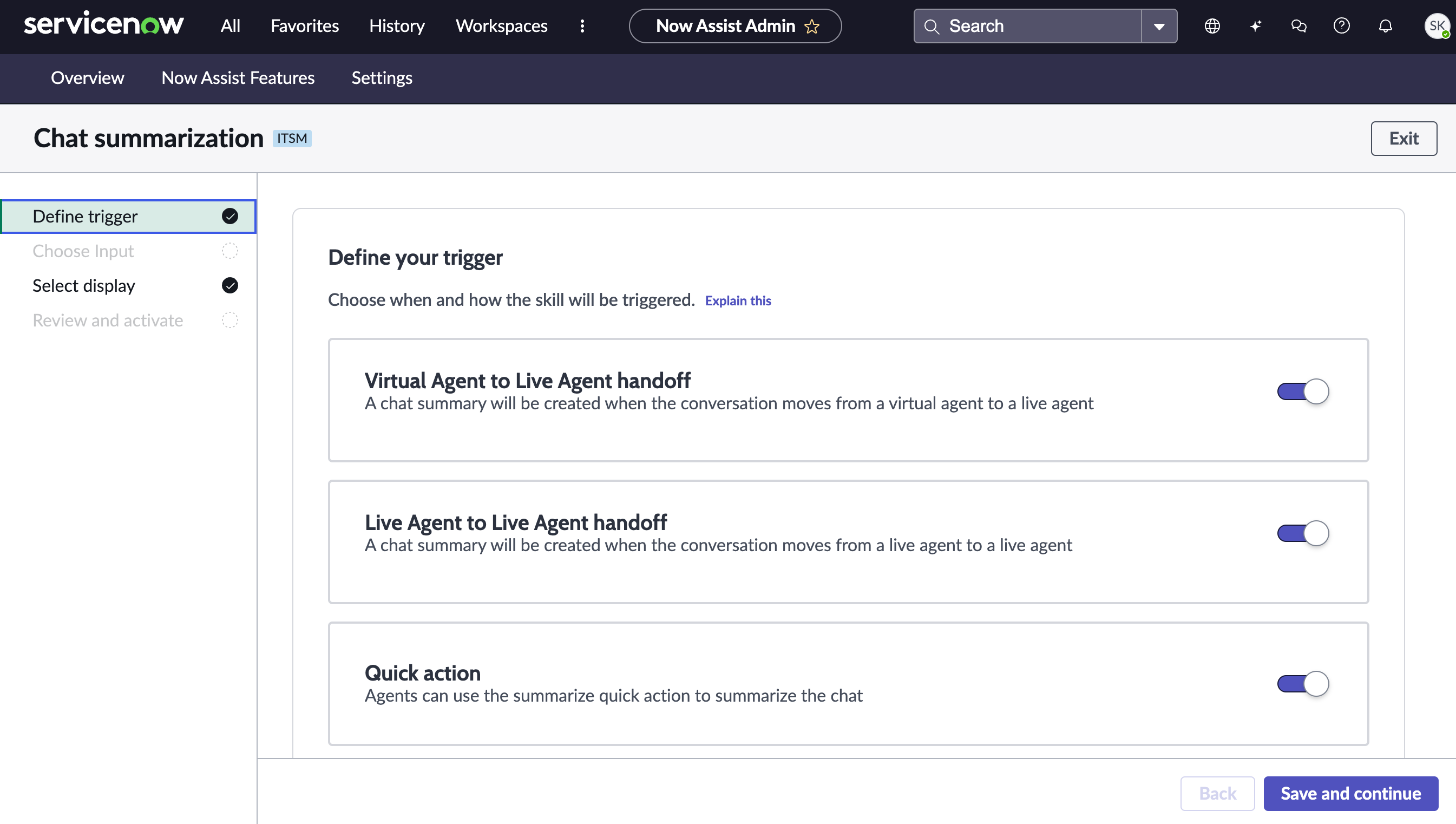Click the ServiceNow logo

click(103, 24)
